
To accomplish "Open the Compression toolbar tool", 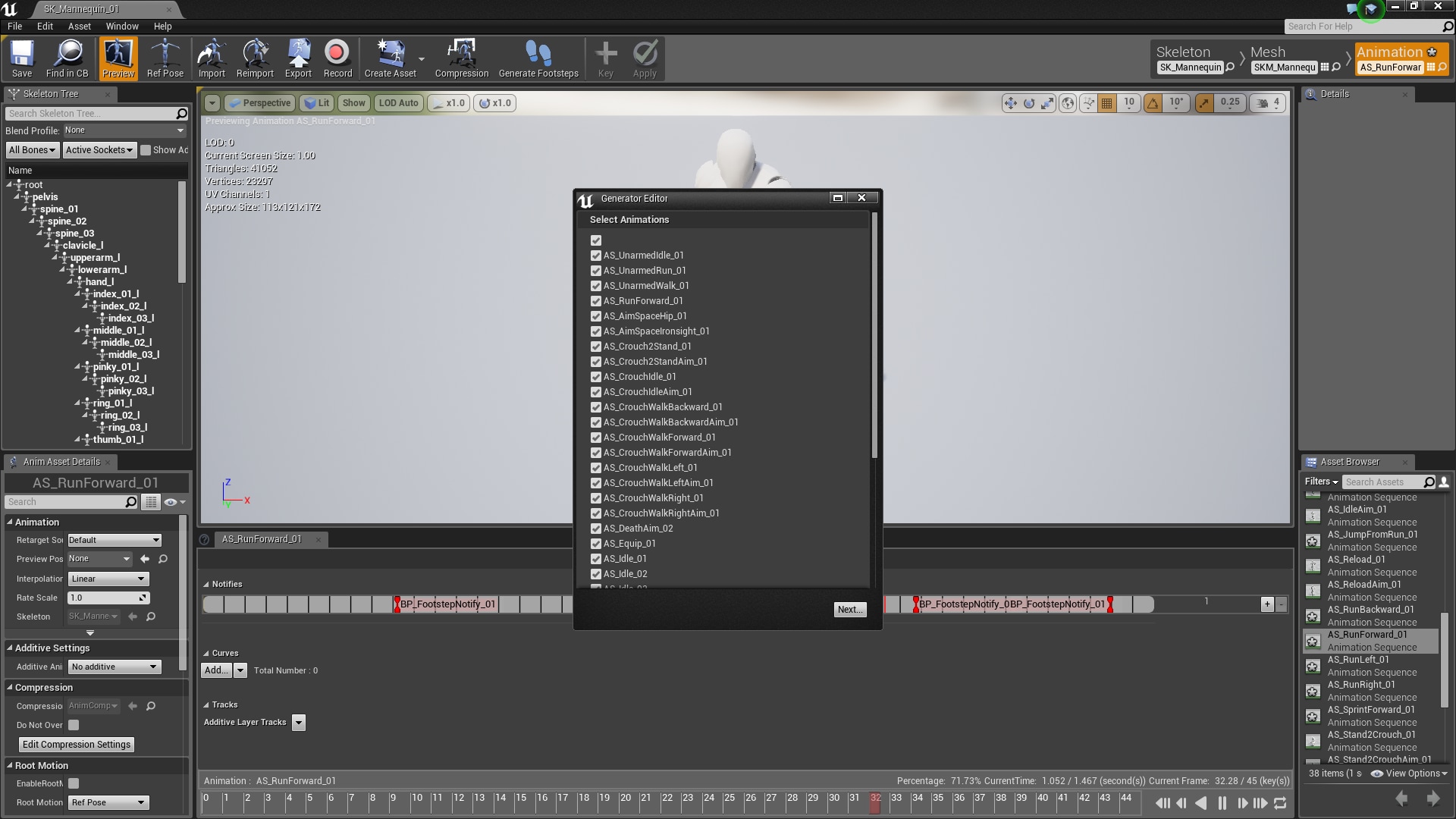I will 461,58.
